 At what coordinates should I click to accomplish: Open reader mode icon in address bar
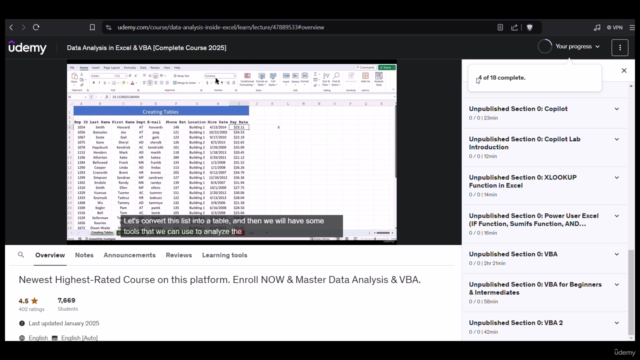click(500, 27)
